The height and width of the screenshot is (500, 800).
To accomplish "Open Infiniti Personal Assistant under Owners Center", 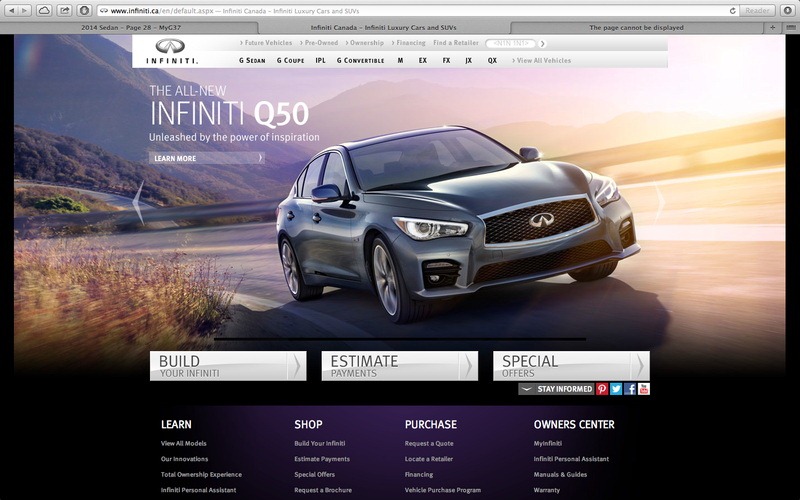I will [571, 459].
